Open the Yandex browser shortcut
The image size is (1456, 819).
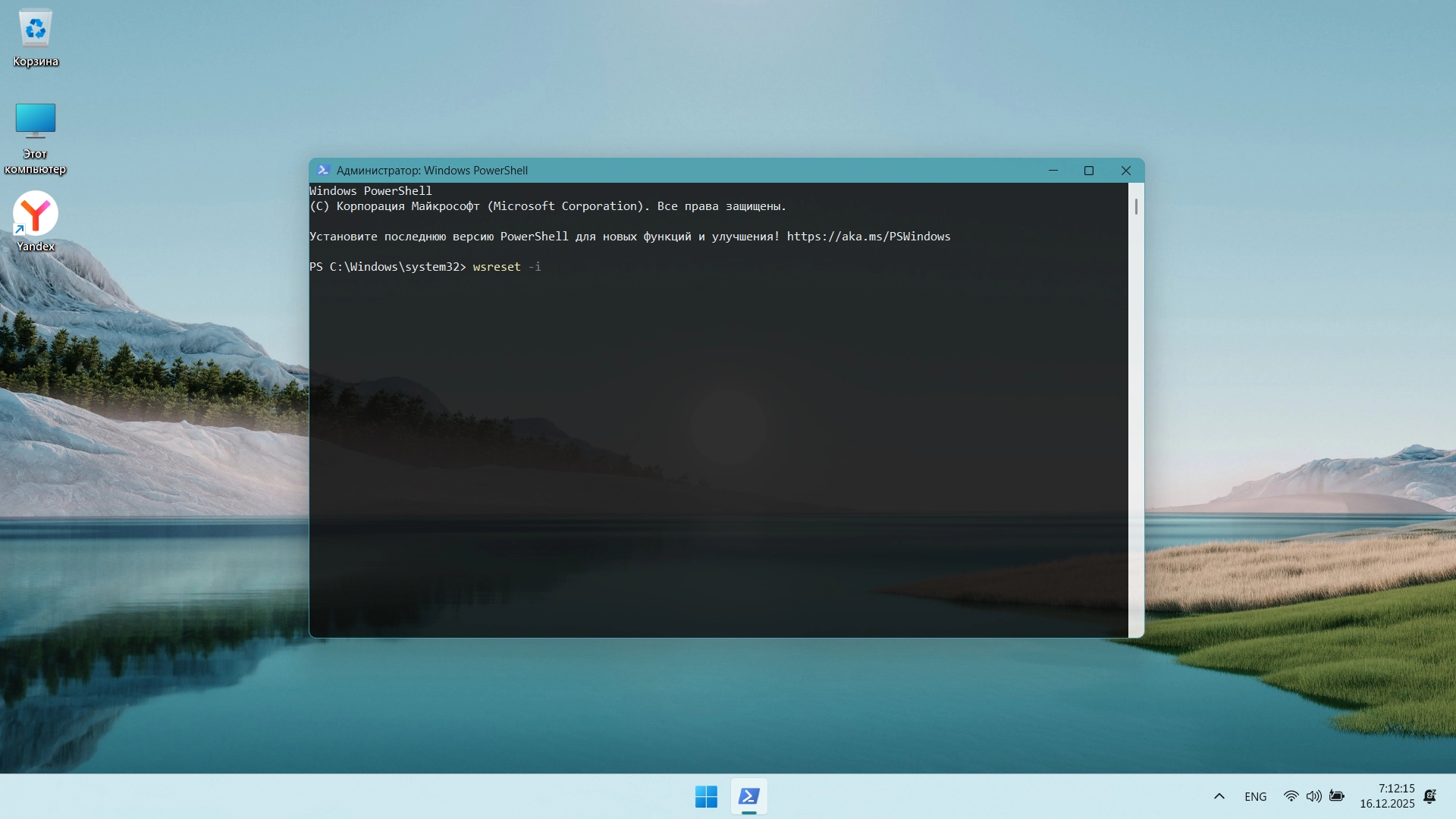click(36, 214)
